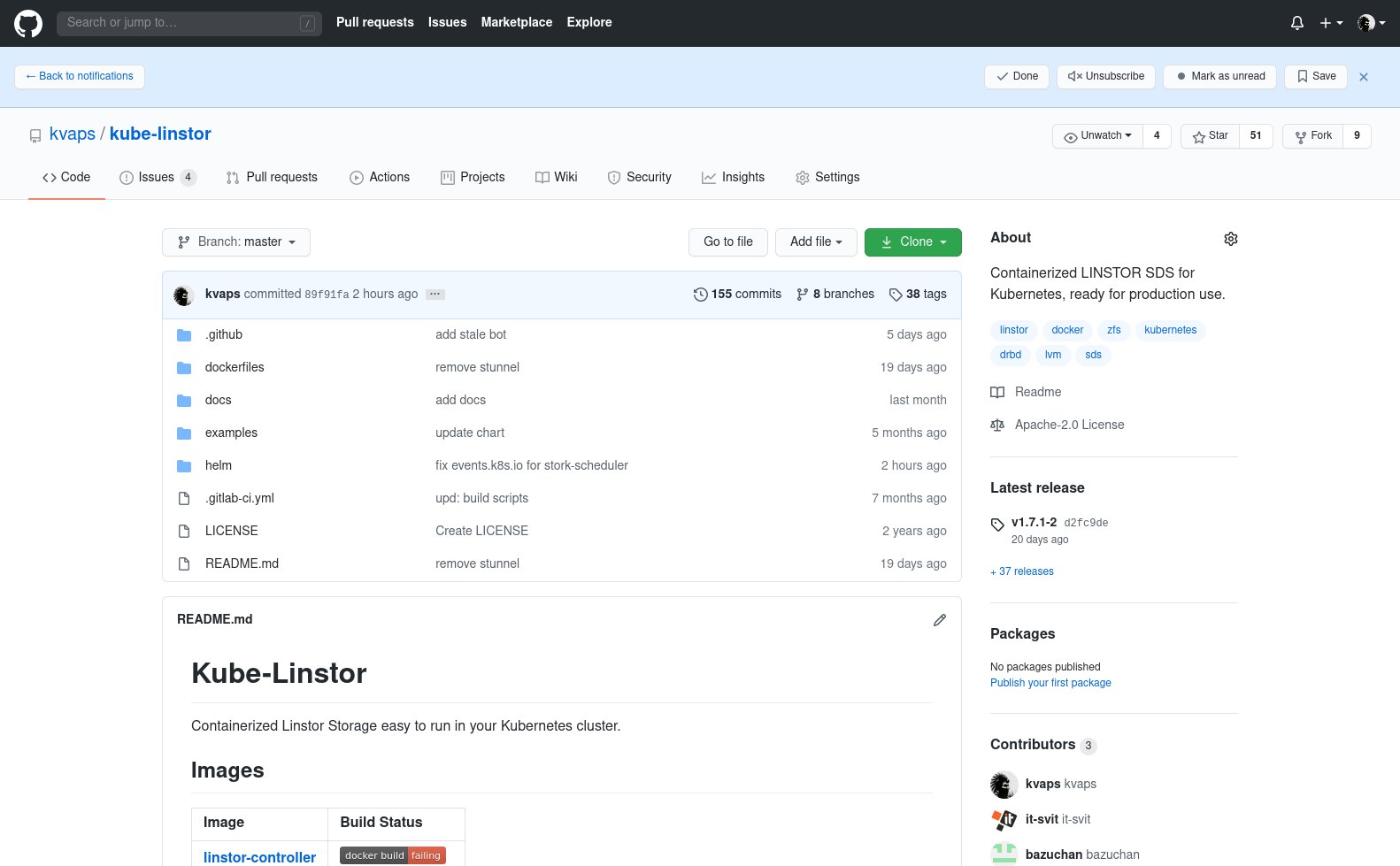The height and width of the screenshot is (866, 1400).
Task: Open the plus create-new dropdown
Action: tap(1331, 23)
